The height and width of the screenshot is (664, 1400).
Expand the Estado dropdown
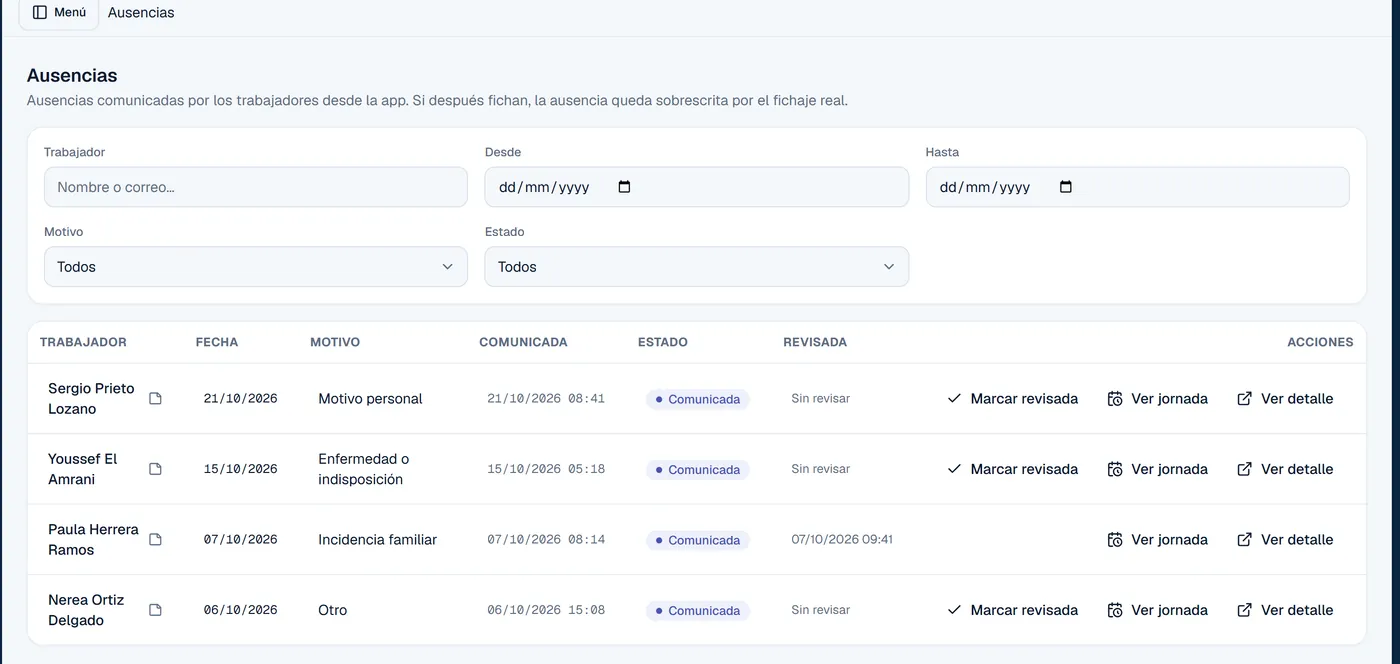(x=697, y=267)
